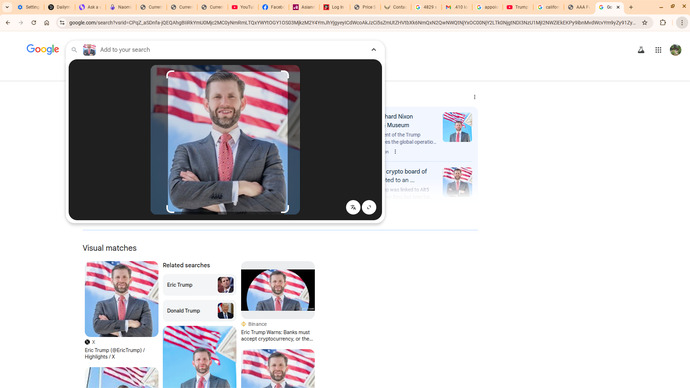Click the 'Add to your search' field

(x=233, y=50)
